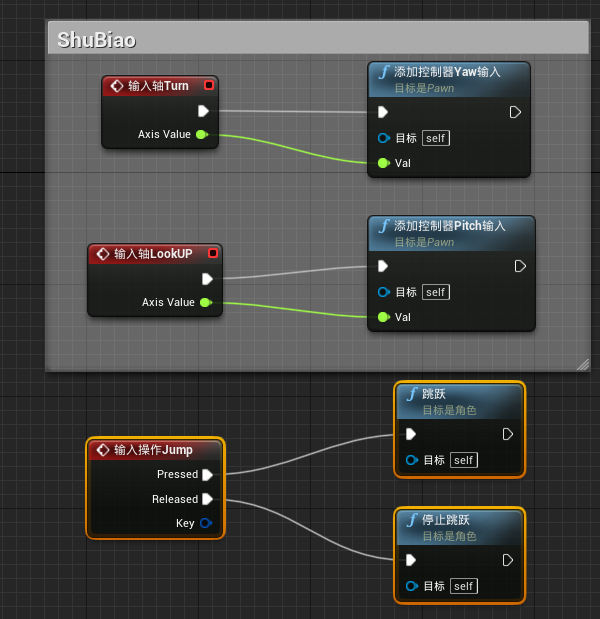The width and height of the screenshot is (600, 619).
Task: Click the 目标 pin on 停止跳跃 node
Action: point(412,586)
